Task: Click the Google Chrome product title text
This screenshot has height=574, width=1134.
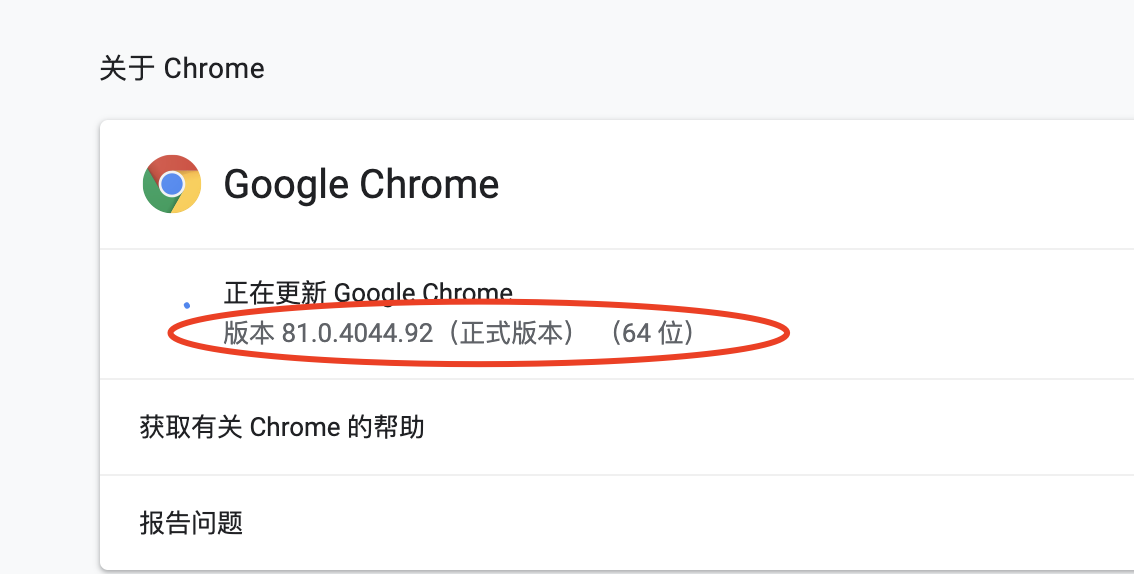Action: (x=361, y=184)
